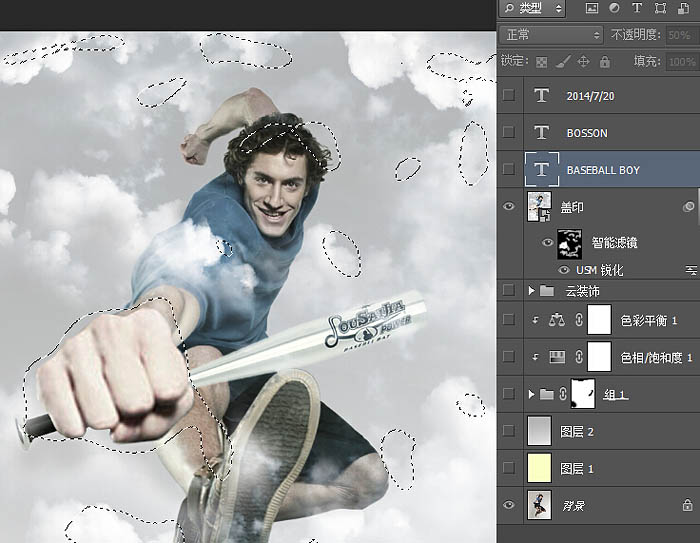Click the lock icon on 背景 layer

[x=688, y=505]
